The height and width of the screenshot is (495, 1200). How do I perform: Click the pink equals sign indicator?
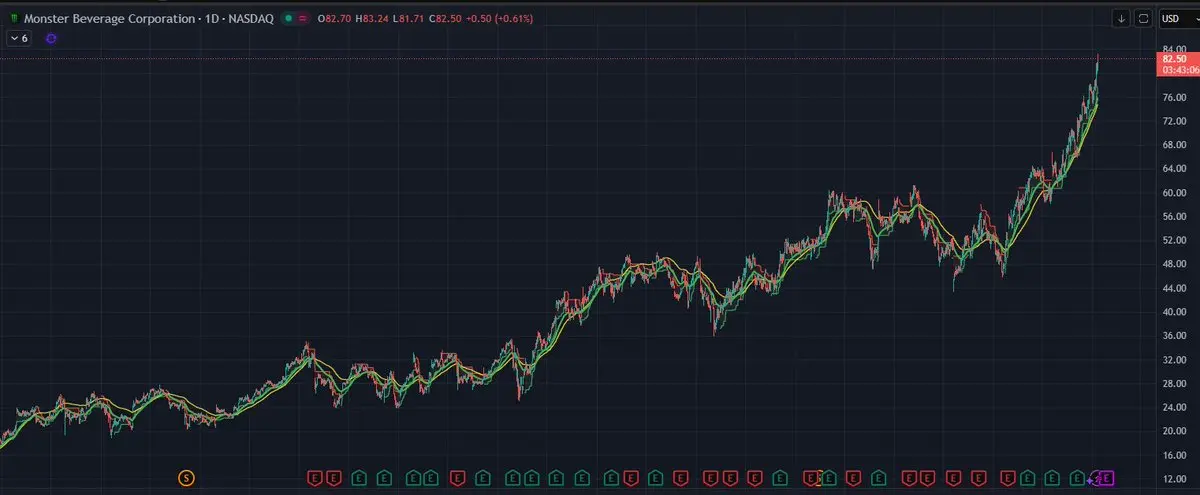click(x=303, y=18)
